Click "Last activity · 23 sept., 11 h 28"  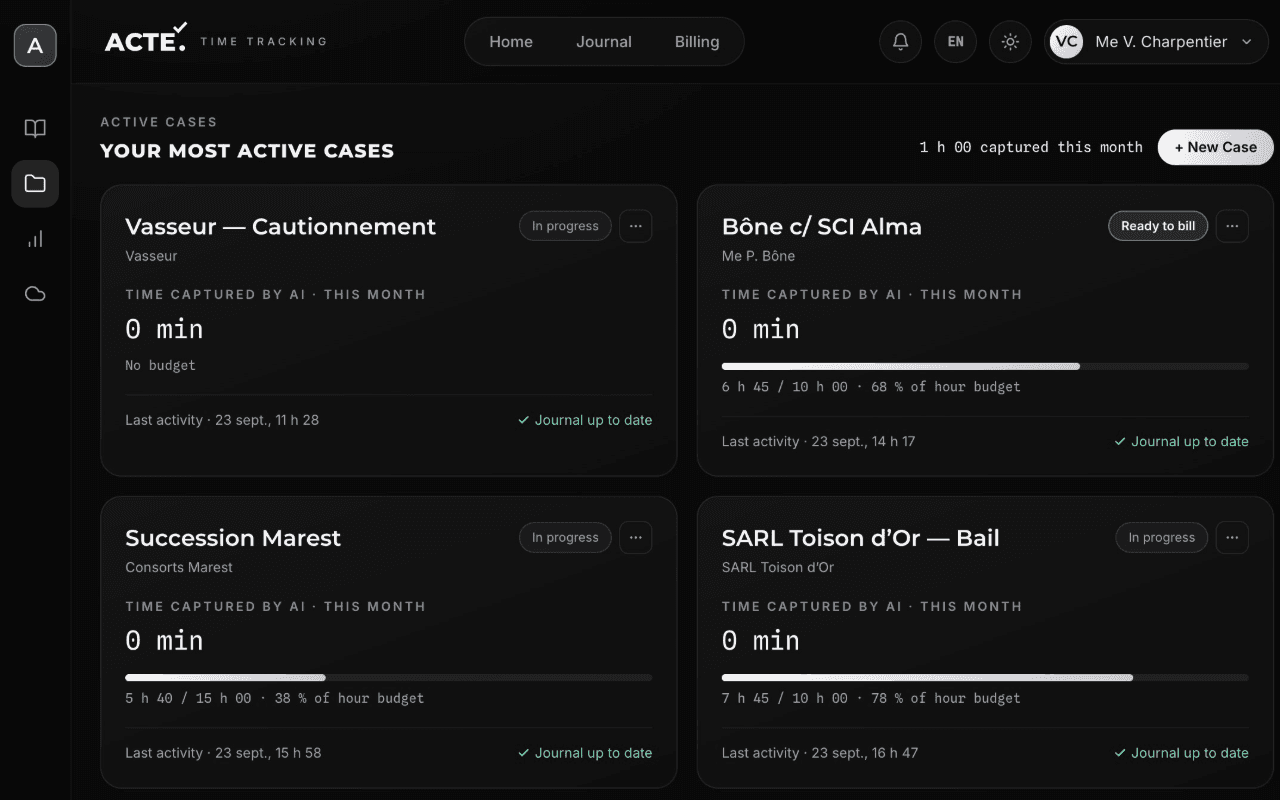coord(222,420)
